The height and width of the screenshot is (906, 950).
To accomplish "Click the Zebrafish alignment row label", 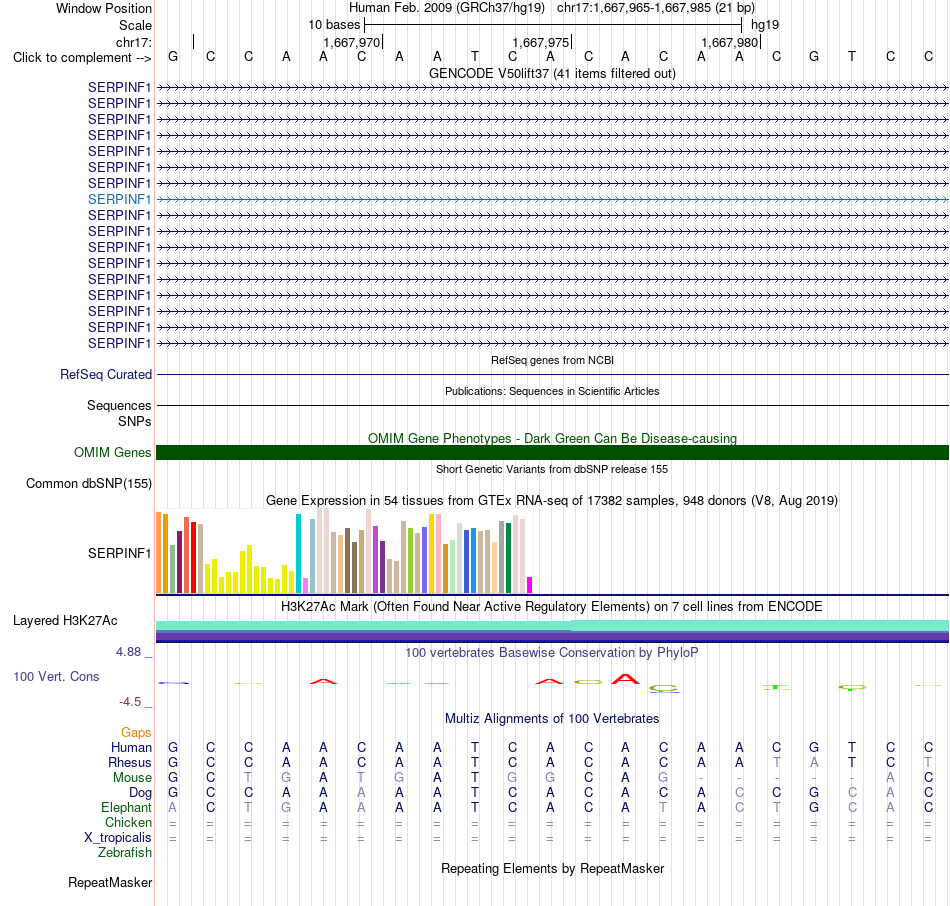I will pyautogui.click(x=125, y=853).
